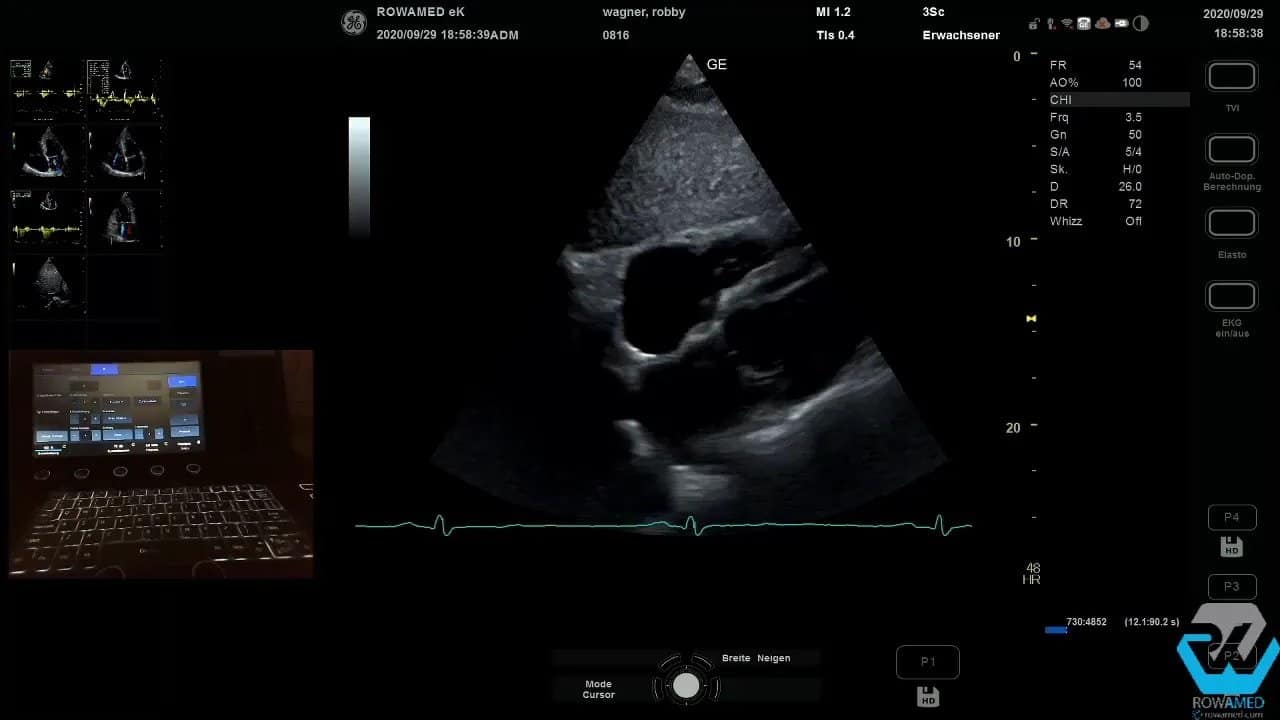Screen dimensions: 1280x720
Task: Click the HD save icon below P1
Action: click(927, 696)
